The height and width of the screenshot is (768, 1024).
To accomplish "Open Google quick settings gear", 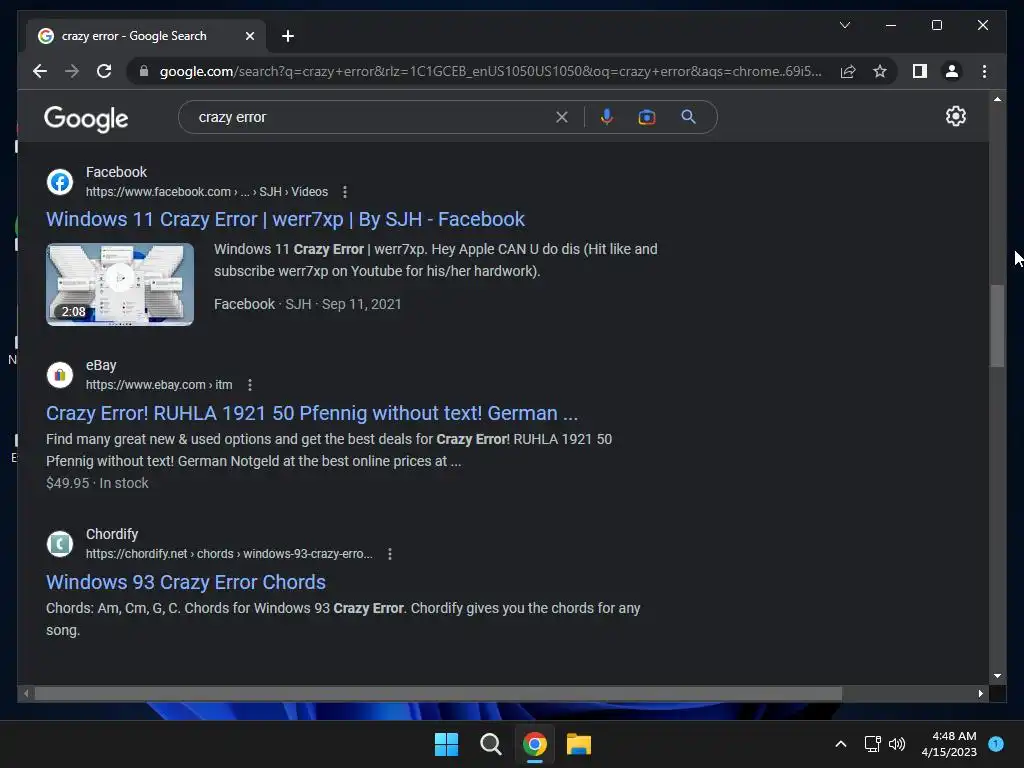I will 955,116.
